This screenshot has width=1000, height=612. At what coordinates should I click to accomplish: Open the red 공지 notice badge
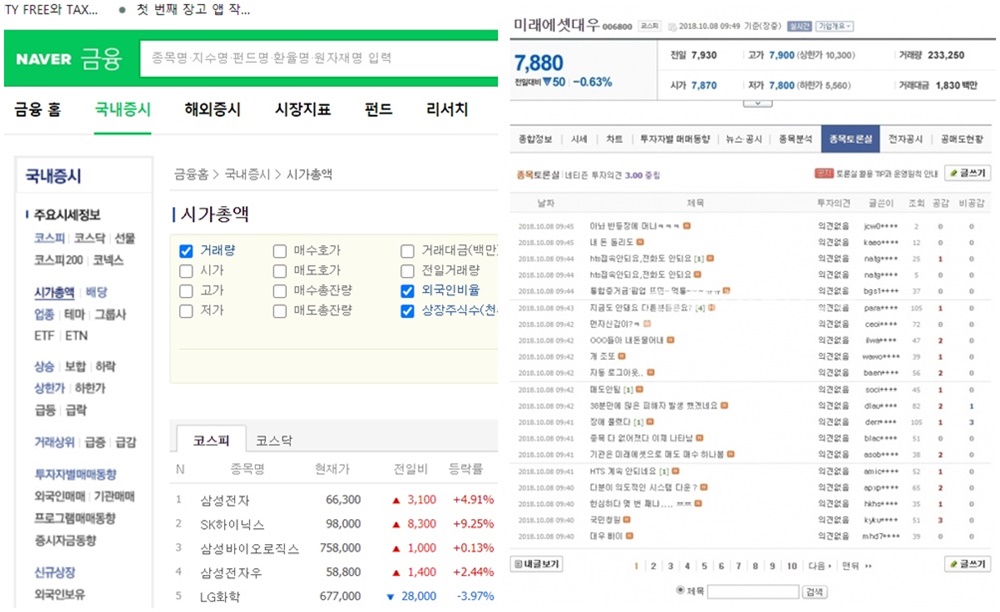[x=824, y=173]
